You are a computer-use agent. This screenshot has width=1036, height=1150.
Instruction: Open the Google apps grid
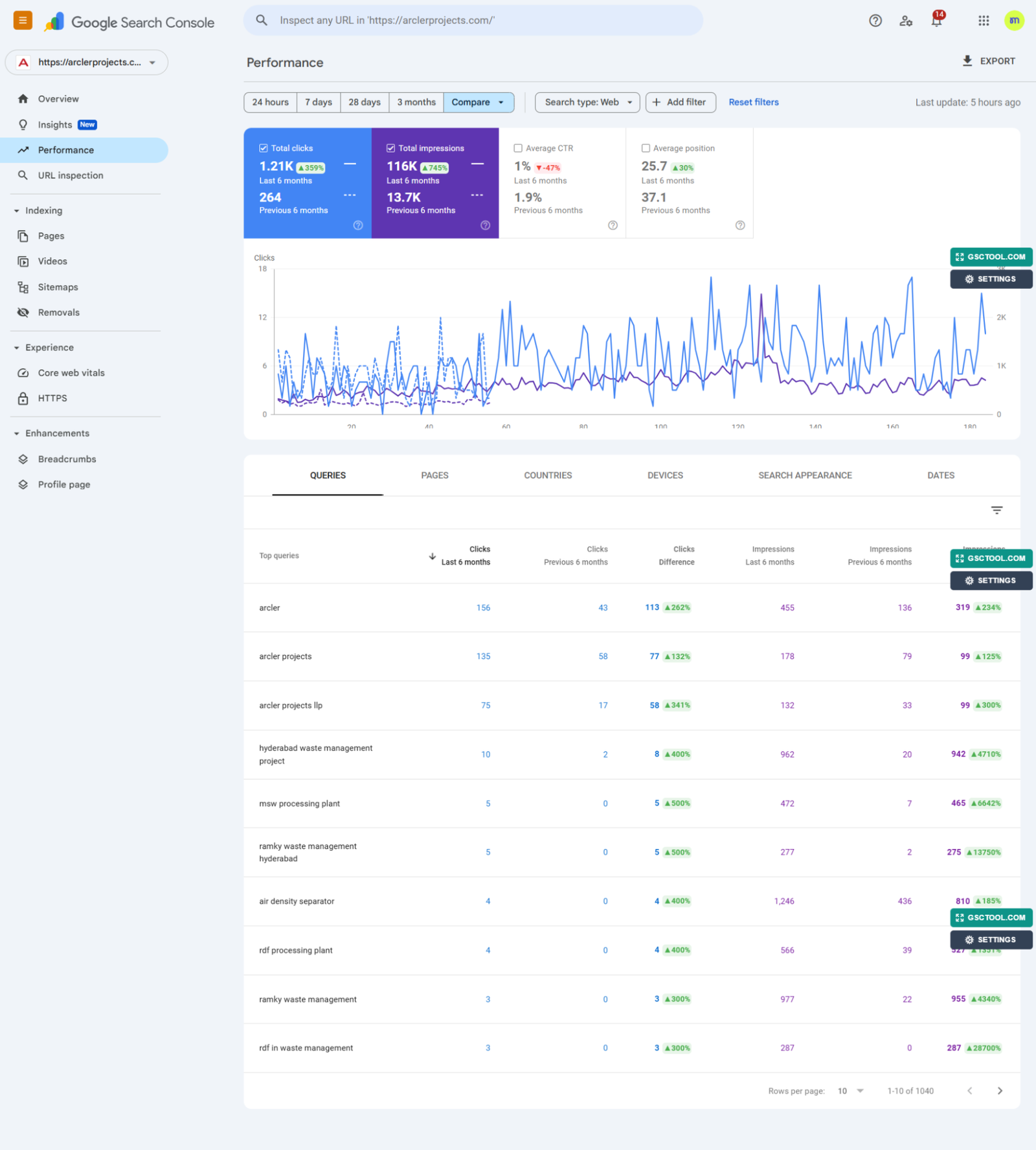pyautogui.click(x=983, y=21)
